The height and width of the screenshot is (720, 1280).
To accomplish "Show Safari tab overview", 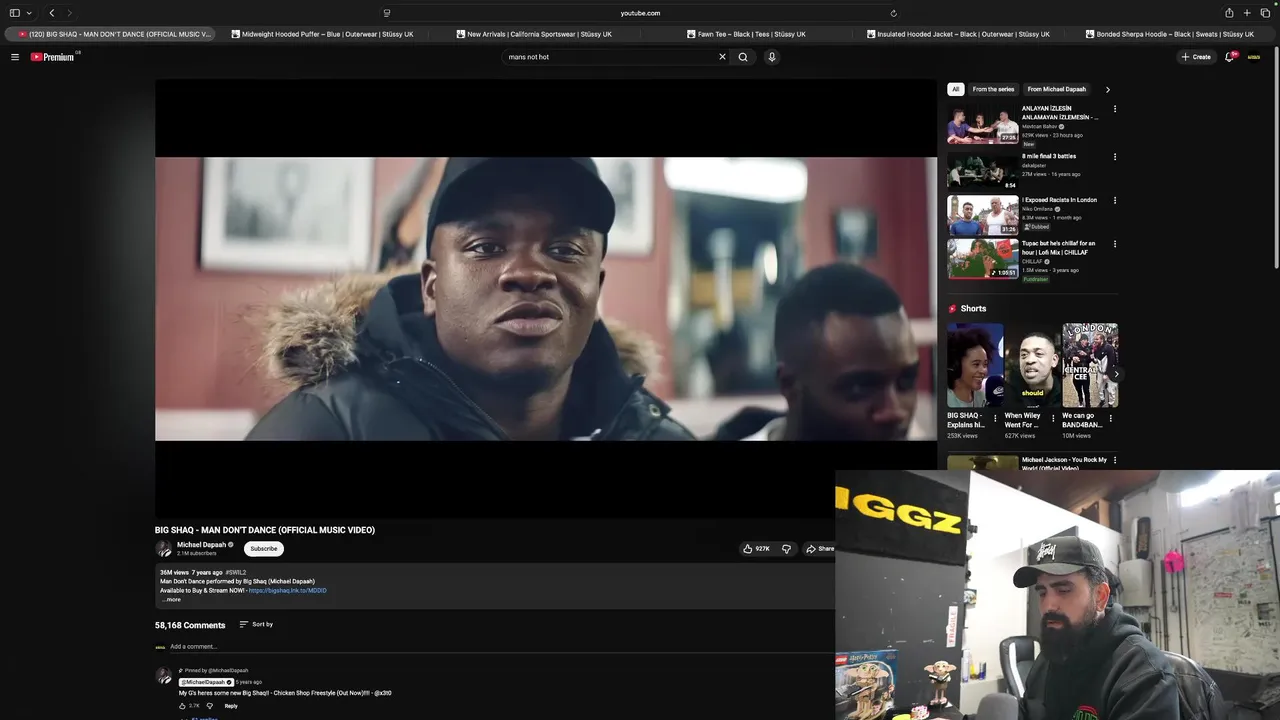I will click(x=1265, y=13).
